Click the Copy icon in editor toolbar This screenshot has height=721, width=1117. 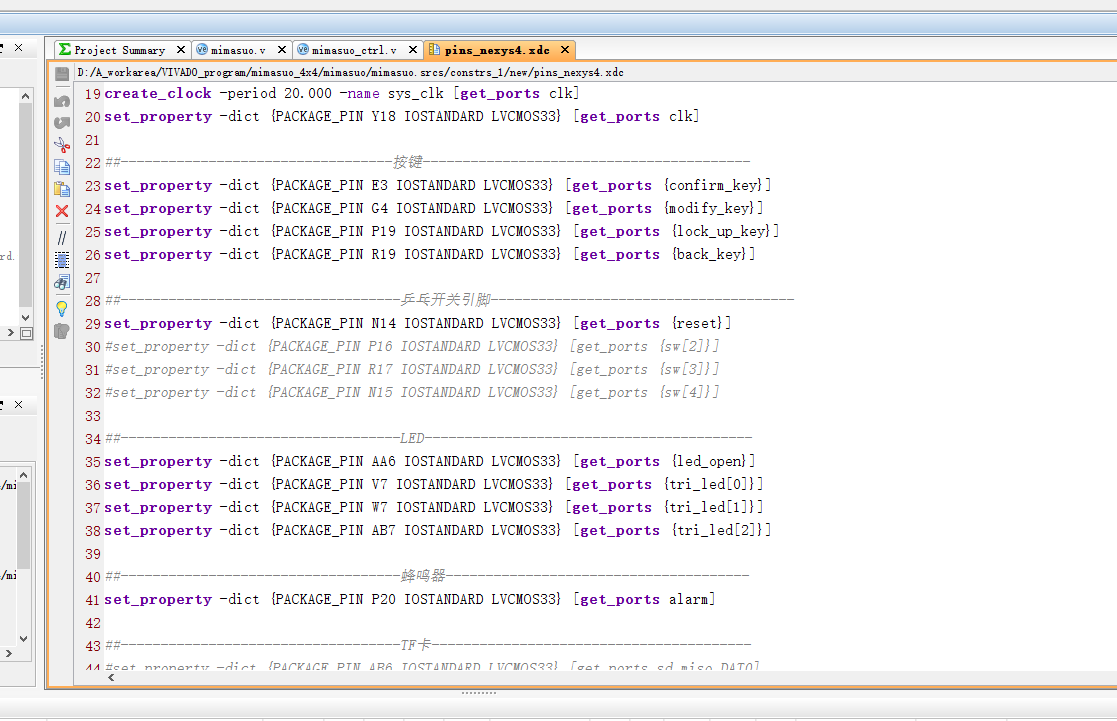coord(62,167)
